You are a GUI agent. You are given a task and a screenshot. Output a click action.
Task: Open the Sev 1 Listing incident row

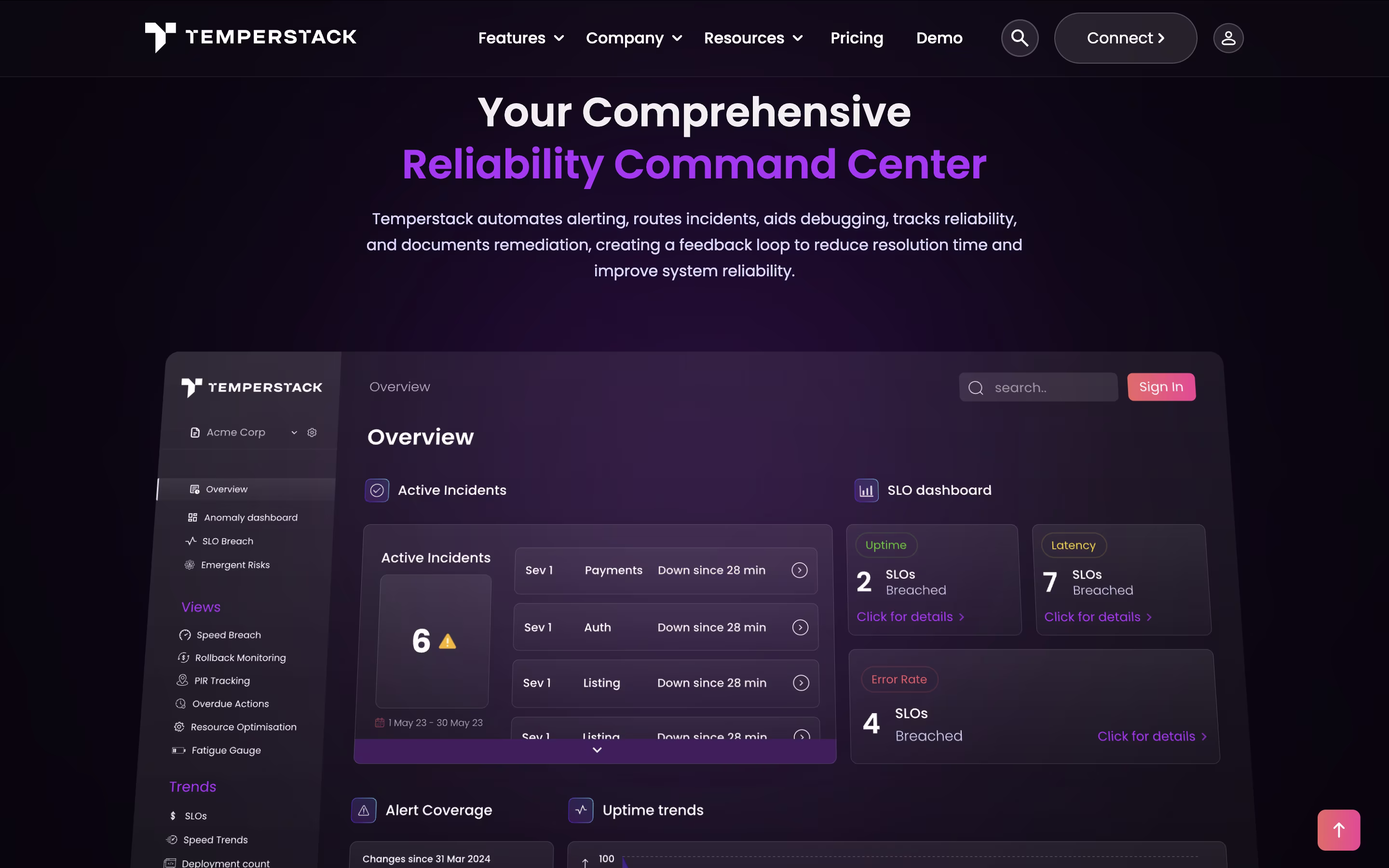[665, 683]
